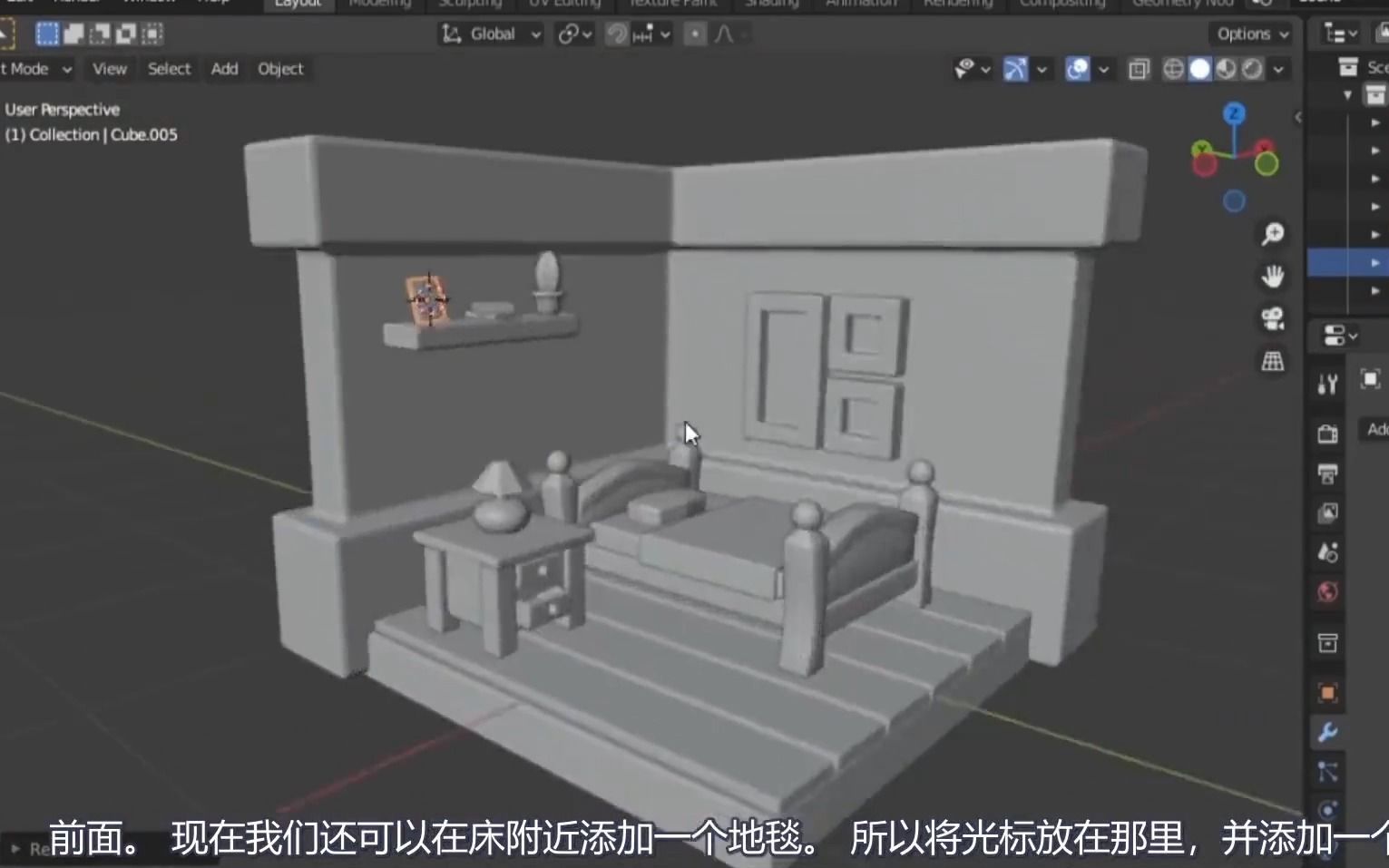
Task: Click the Select menu in the viewport header
Action: pos(169,68)
